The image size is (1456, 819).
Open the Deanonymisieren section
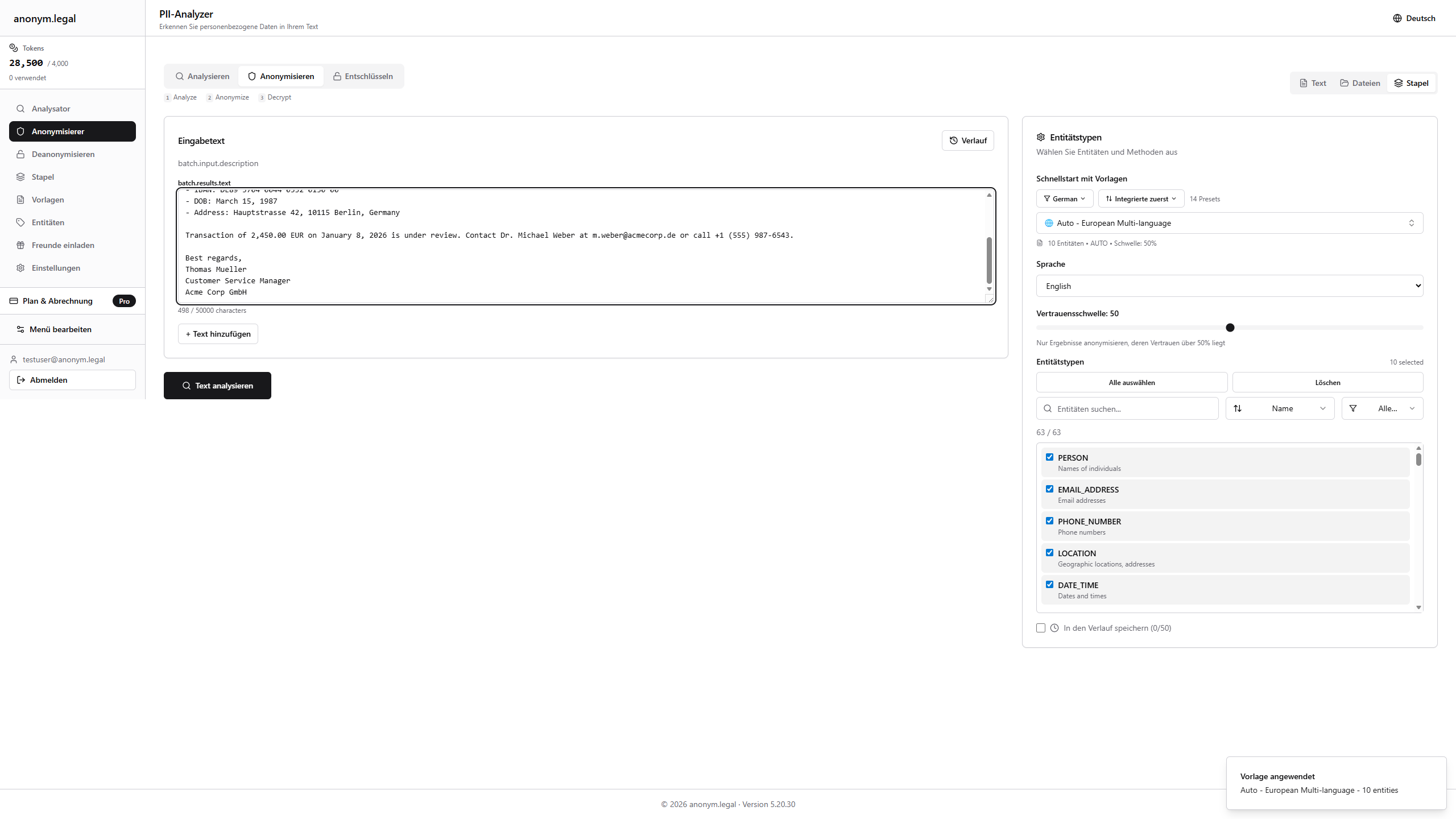coord(63,154)
